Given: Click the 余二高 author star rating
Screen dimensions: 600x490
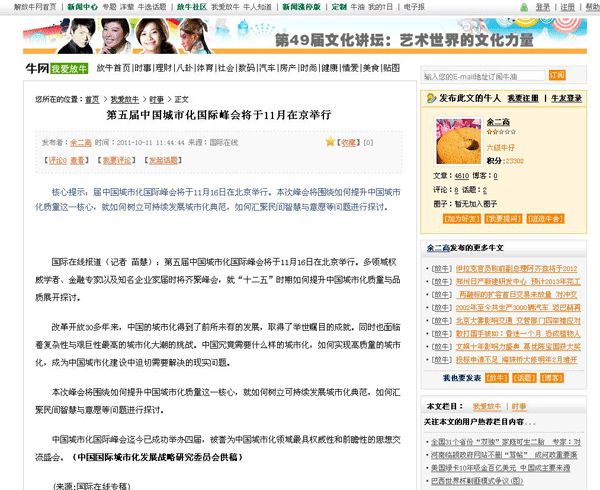Looking at the screenshot, I should 501,132.
